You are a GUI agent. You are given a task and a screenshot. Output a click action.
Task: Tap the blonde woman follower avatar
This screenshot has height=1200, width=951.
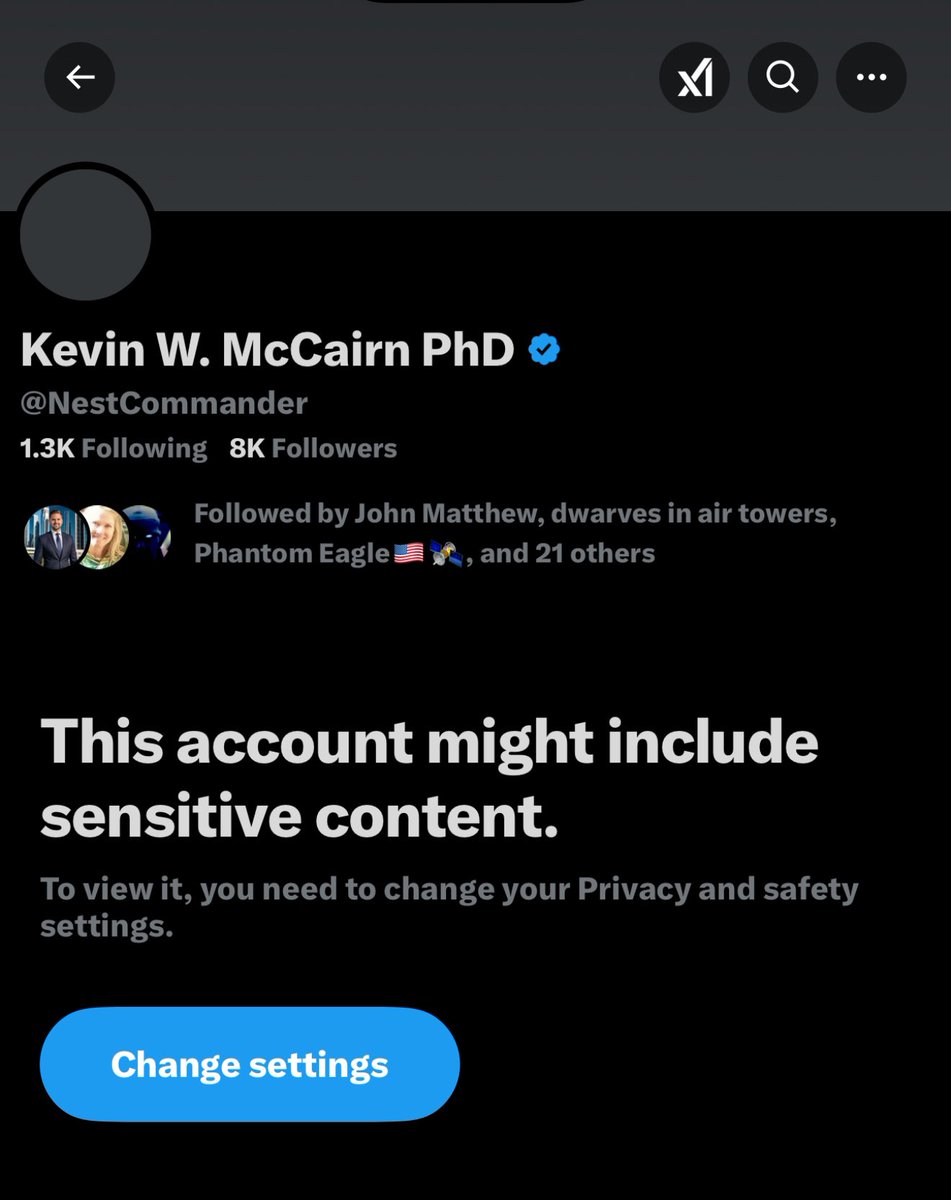click(x=102, y=536)
